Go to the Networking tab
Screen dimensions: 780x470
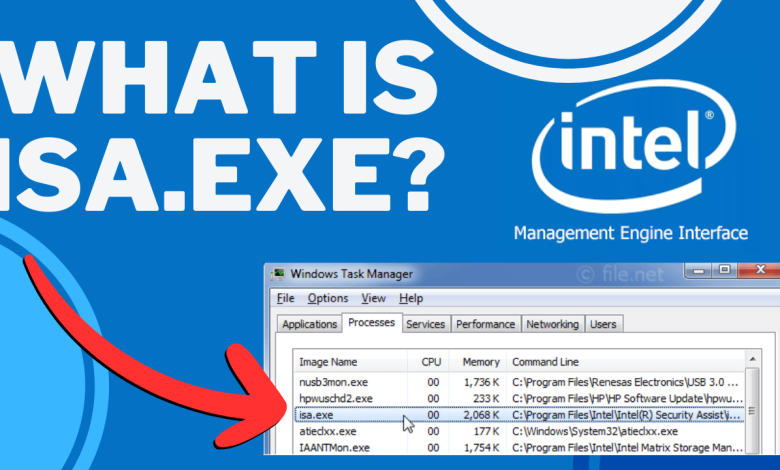coord(553,324)
